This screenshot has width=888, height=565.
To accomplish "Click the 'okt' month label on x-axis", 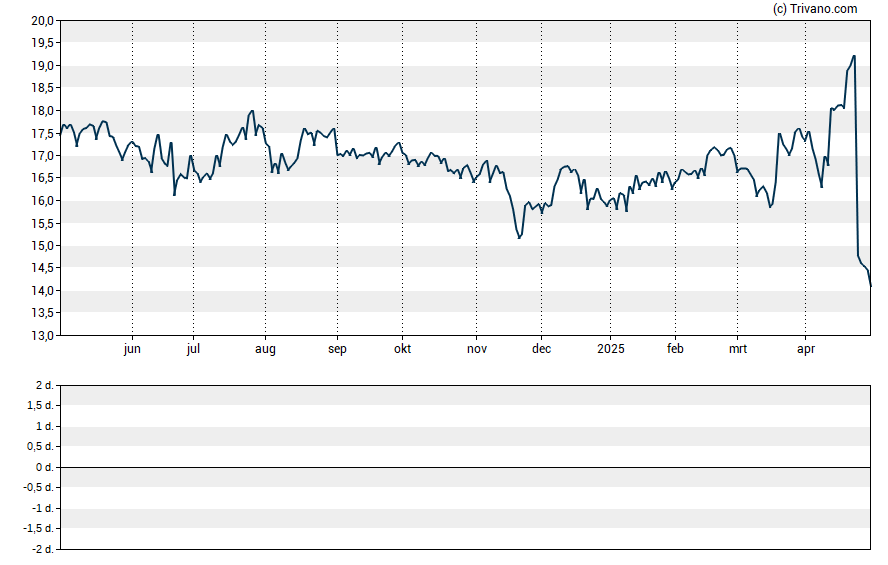I will click(402, 349).
